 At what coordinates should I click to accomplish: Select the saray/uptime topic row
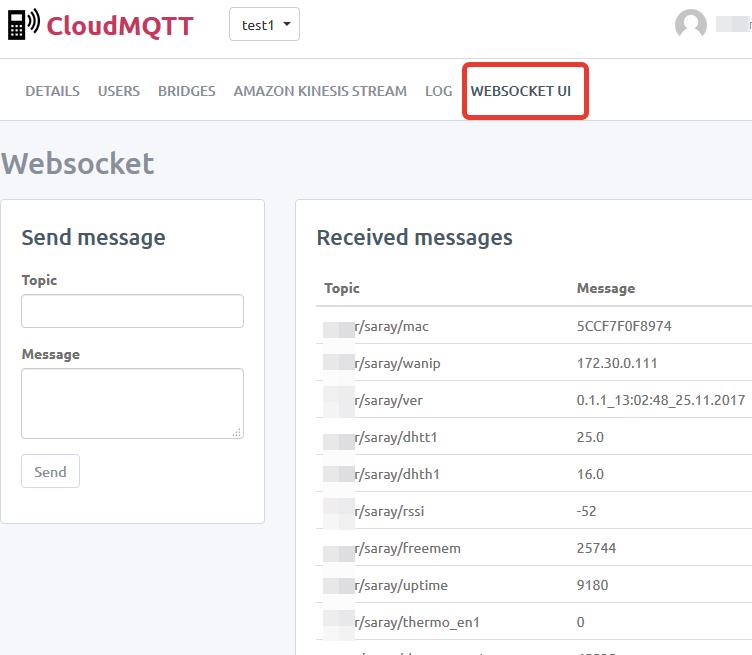coord(400,585)
